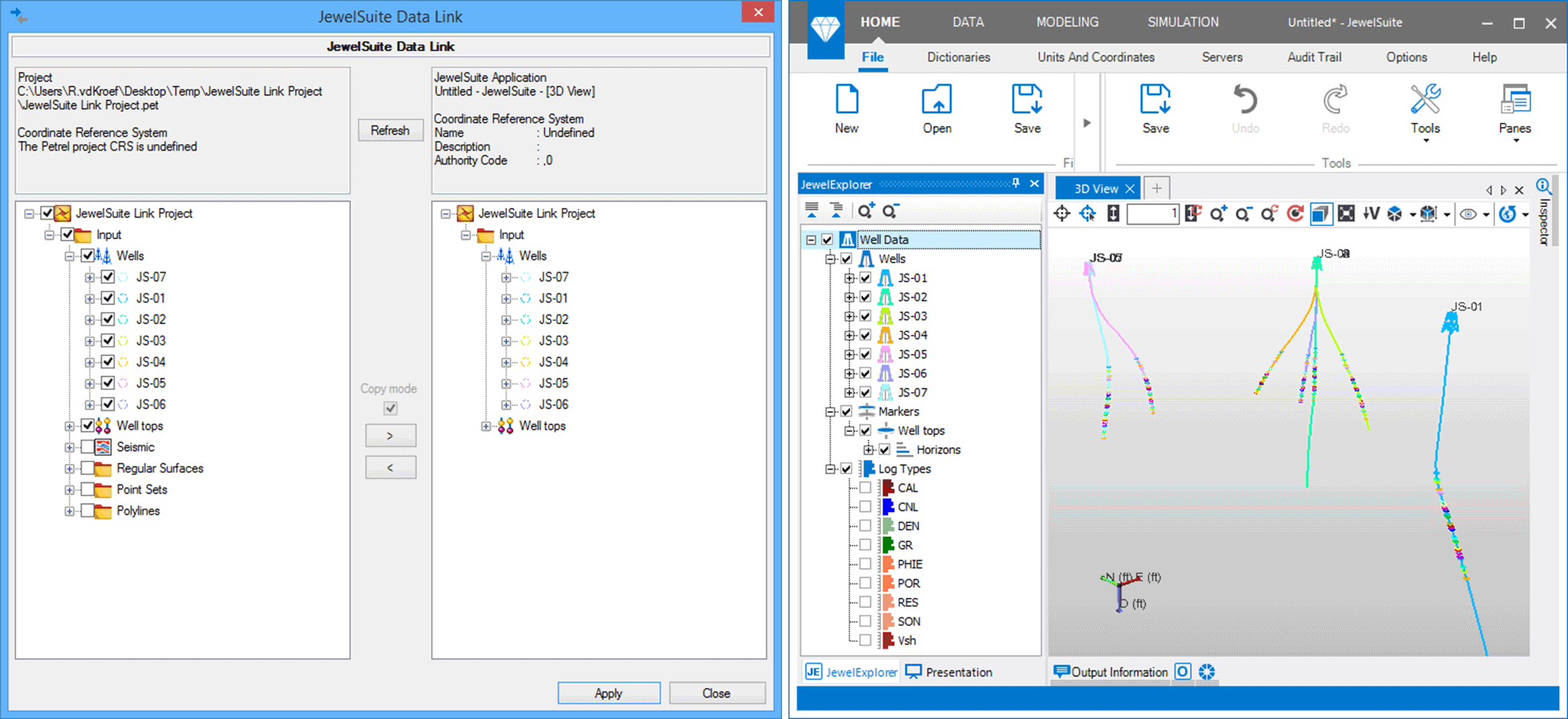Click the New file icon in the ribbon
Image resolution: width=1568 pixels, height=719 pixels.
tap(846, 109)
